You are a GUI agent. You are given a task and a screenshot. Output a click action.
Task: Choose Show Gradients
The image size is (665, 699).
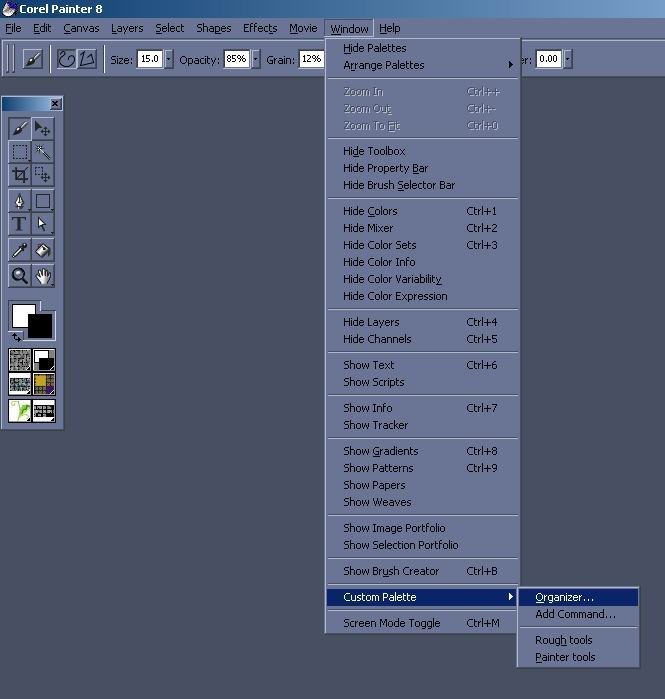(422, 451)
